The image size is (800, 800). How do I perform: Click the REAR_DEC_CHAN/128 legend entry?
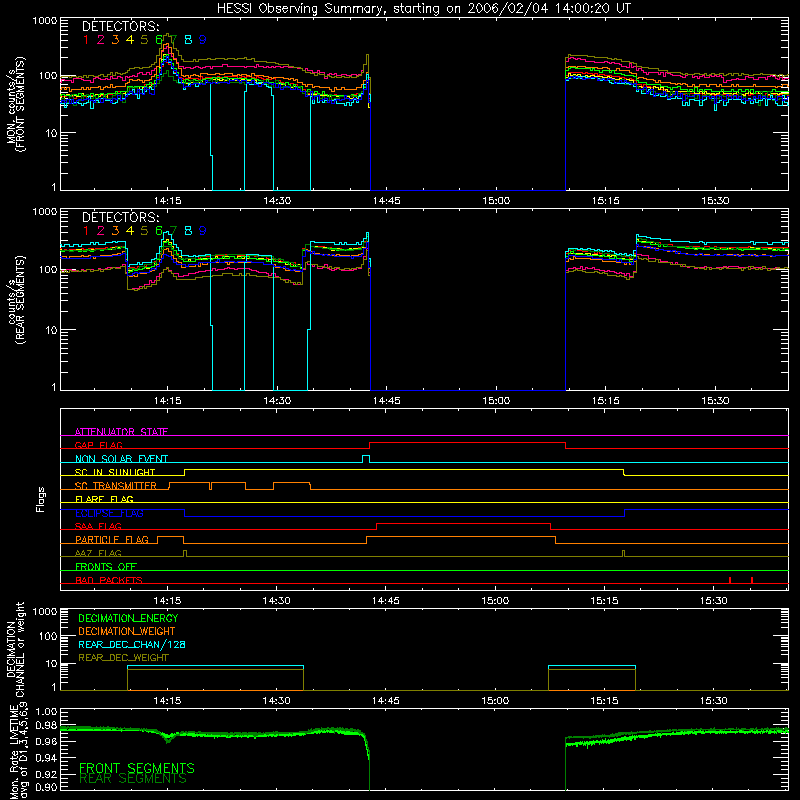point(132,644)
